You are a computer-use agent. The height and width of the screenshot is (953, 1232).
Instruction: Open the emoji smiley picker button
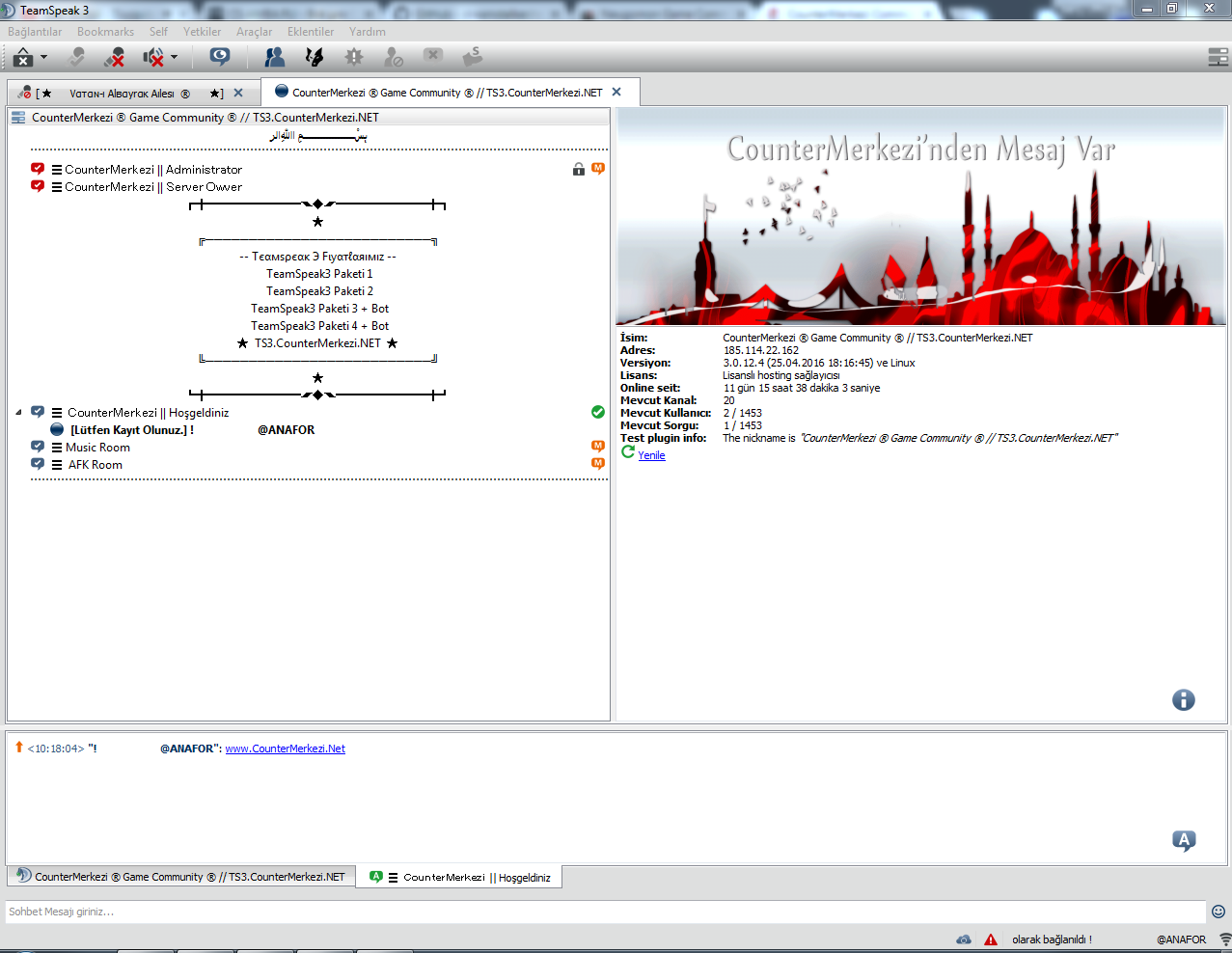pyautogui.click(x=1218, y=912)
